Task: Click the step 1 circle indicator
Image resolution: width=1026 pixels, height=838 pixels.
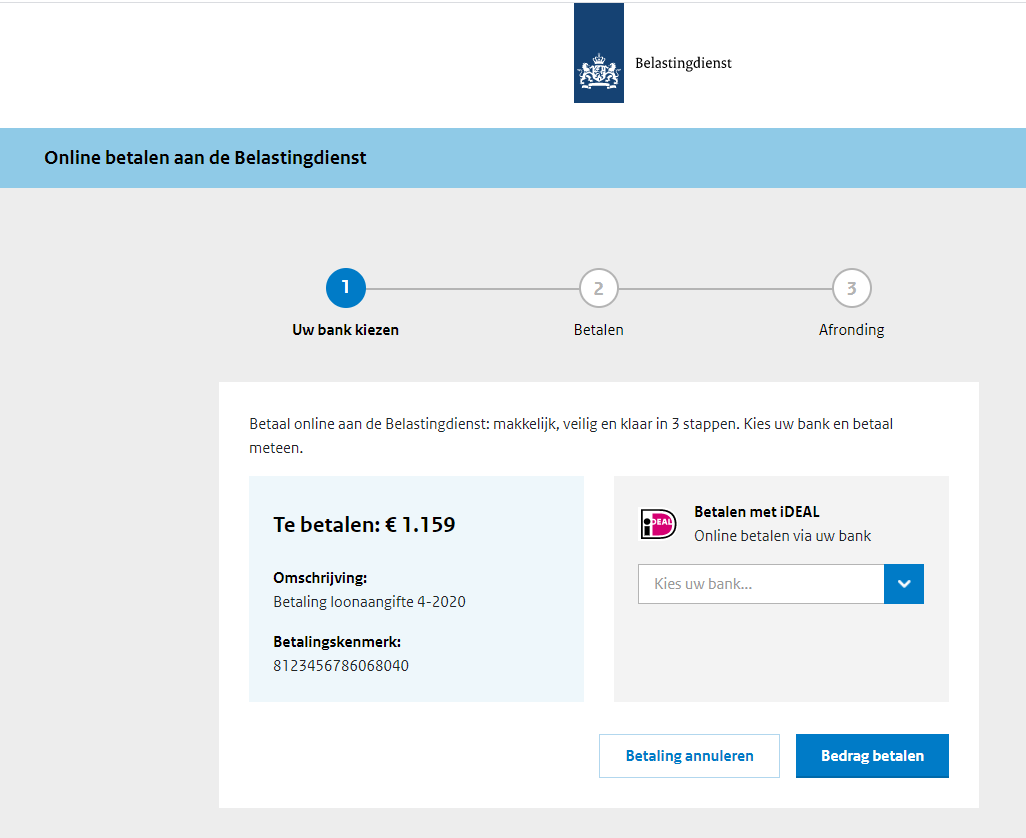Action: pos(346,289)
